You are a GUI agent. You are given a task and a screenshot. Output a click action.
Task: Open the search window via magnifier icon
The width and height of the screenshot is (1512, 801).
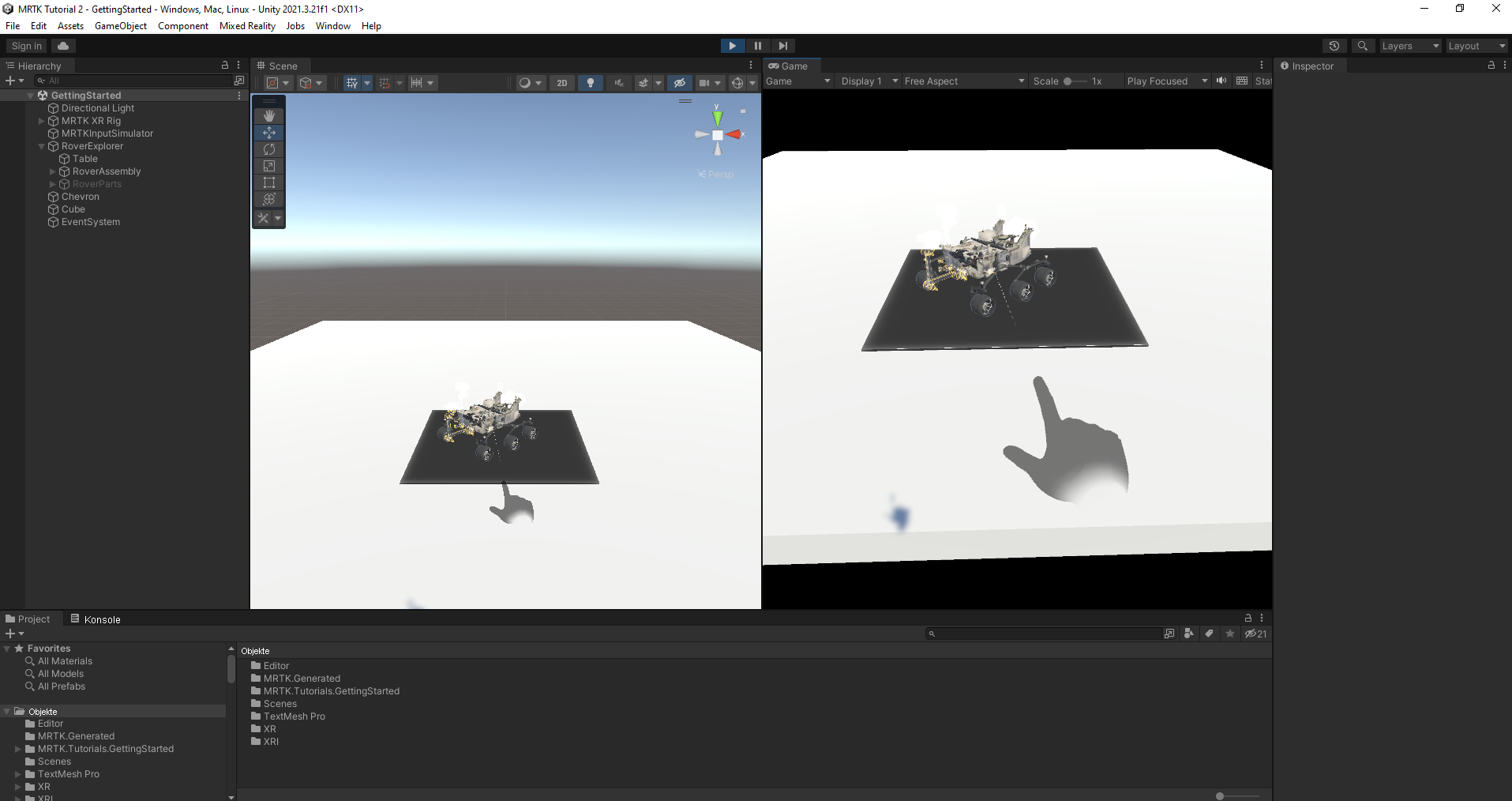click(x=1363, y=45)
